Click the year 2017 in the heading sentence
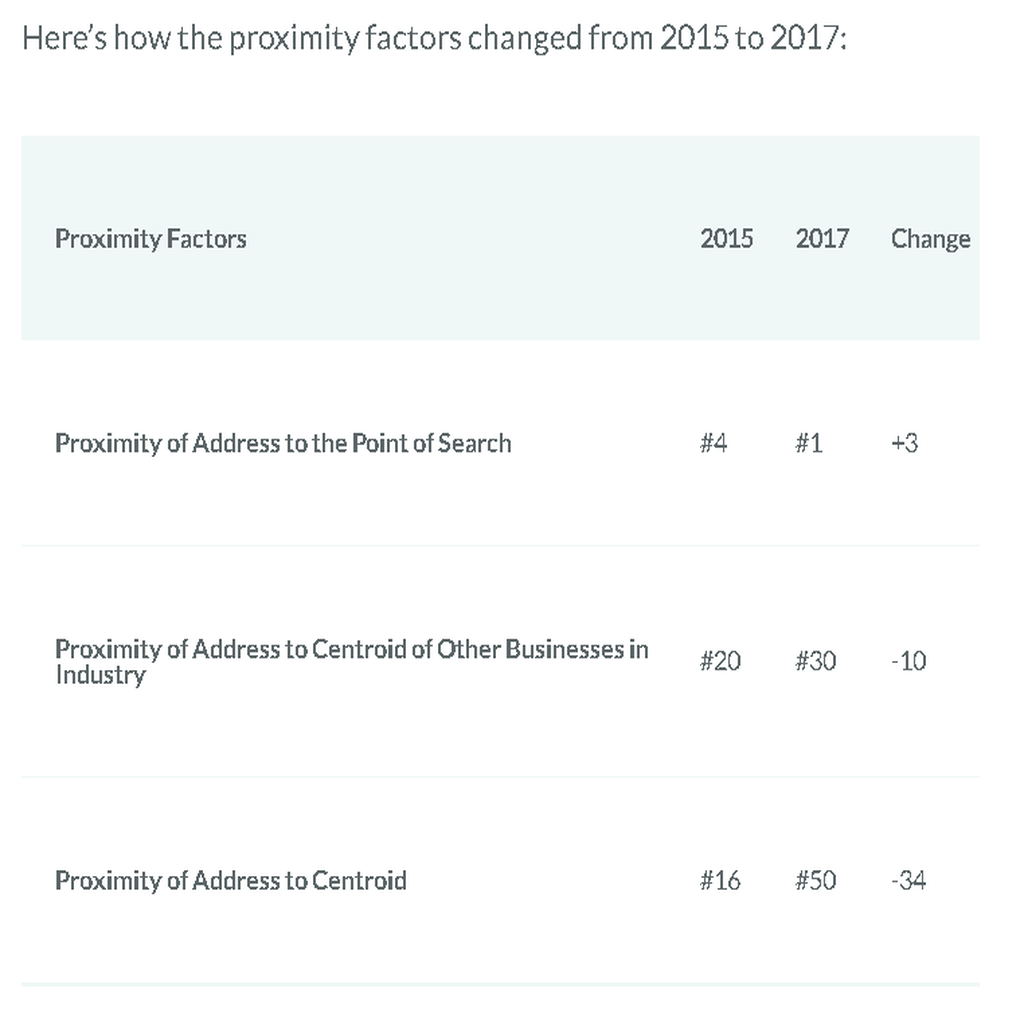The width and height of the screenshot is (1024, 1024). 804,37
